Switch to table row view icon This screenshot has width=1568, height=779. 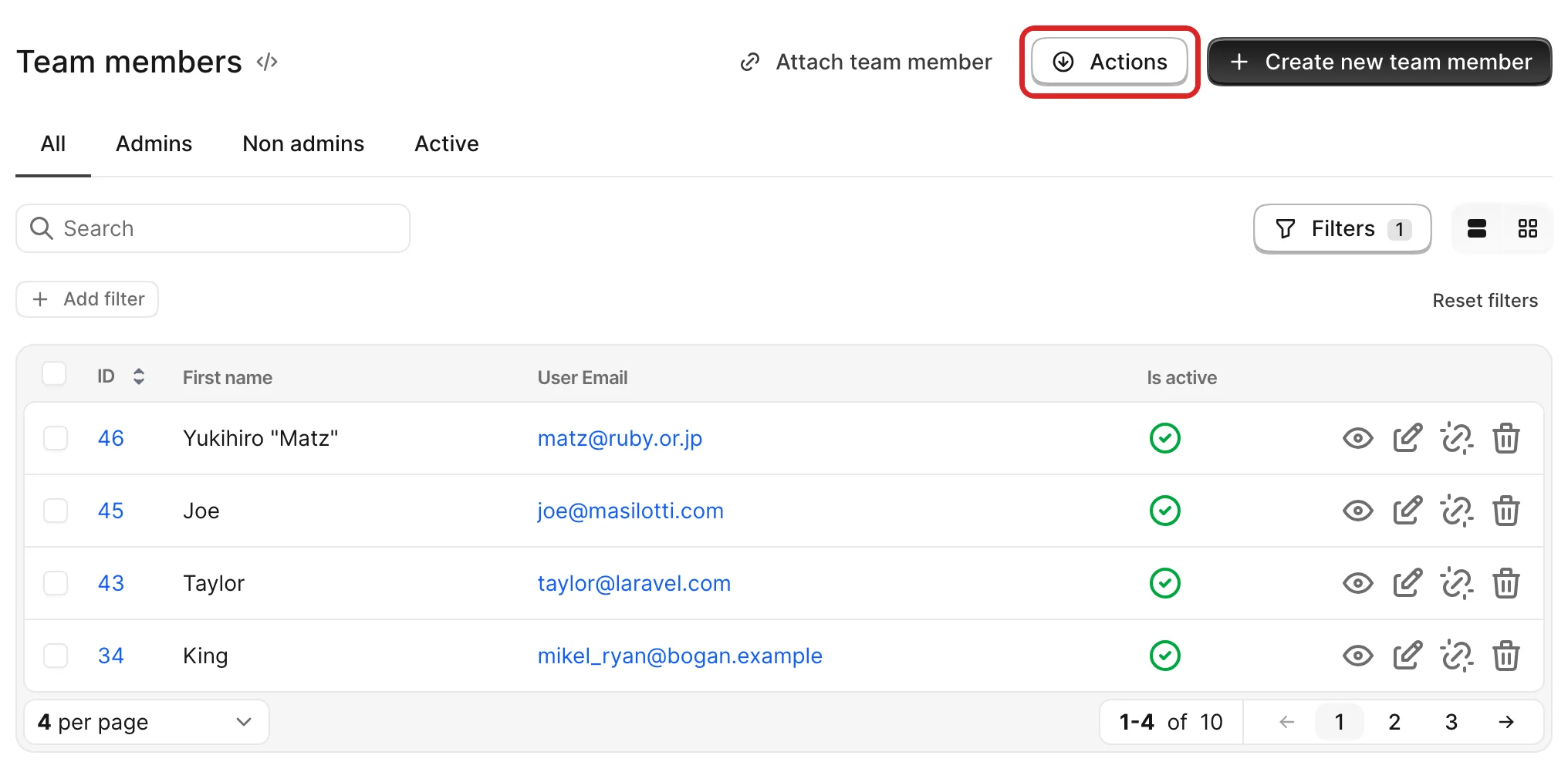(x=1477, y=228)
